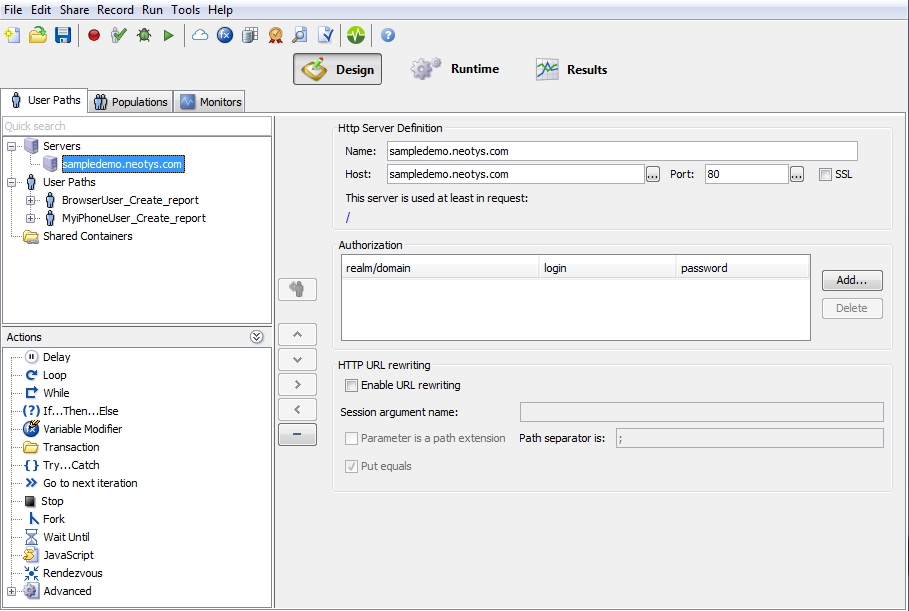The height and width of the screenshot is (611, 909).
Task: Click the green heartbeat monitor icon
Action: tap(356, 35)
